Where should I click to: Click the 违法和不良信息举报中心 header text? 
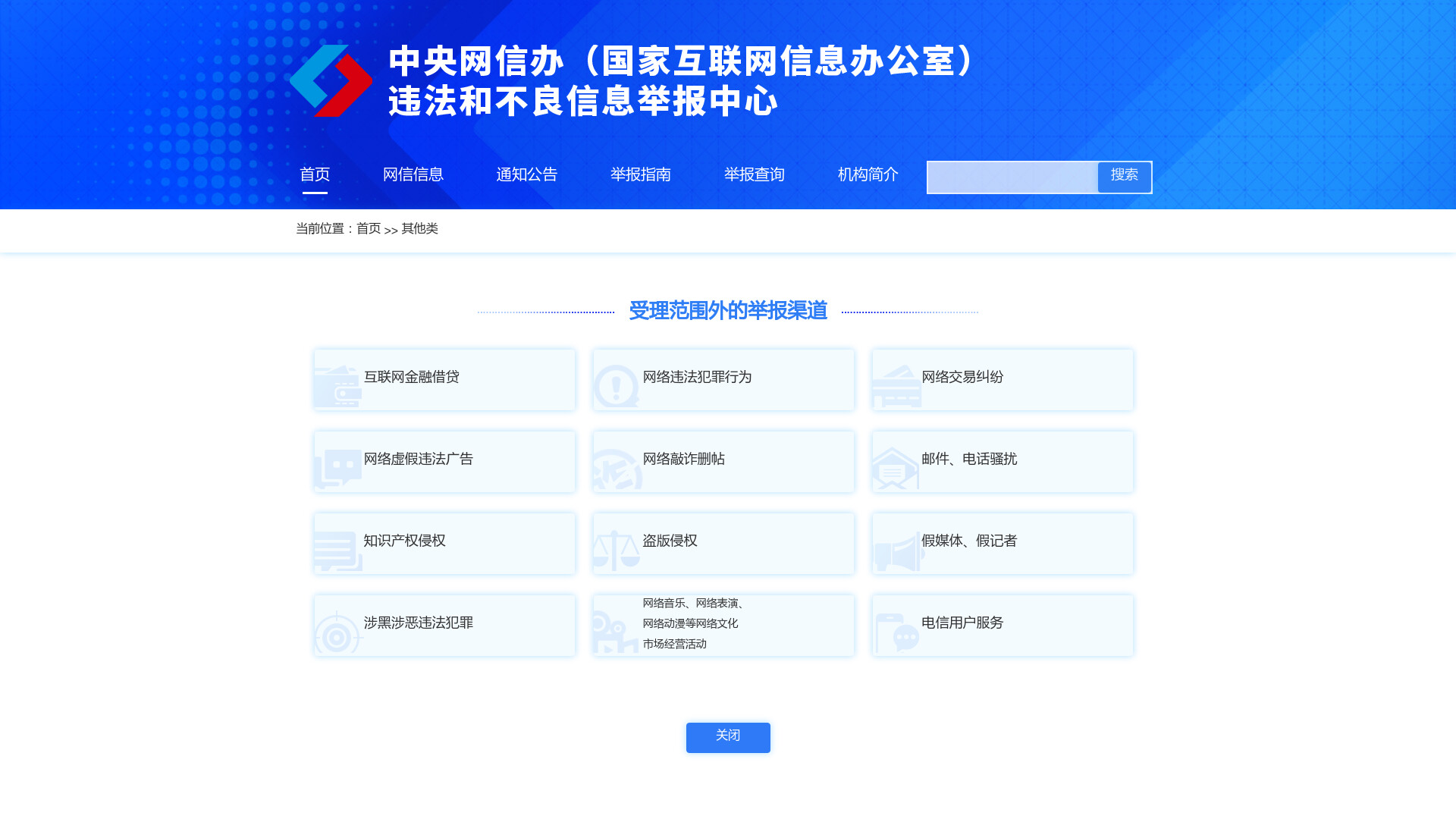(583, 101)
